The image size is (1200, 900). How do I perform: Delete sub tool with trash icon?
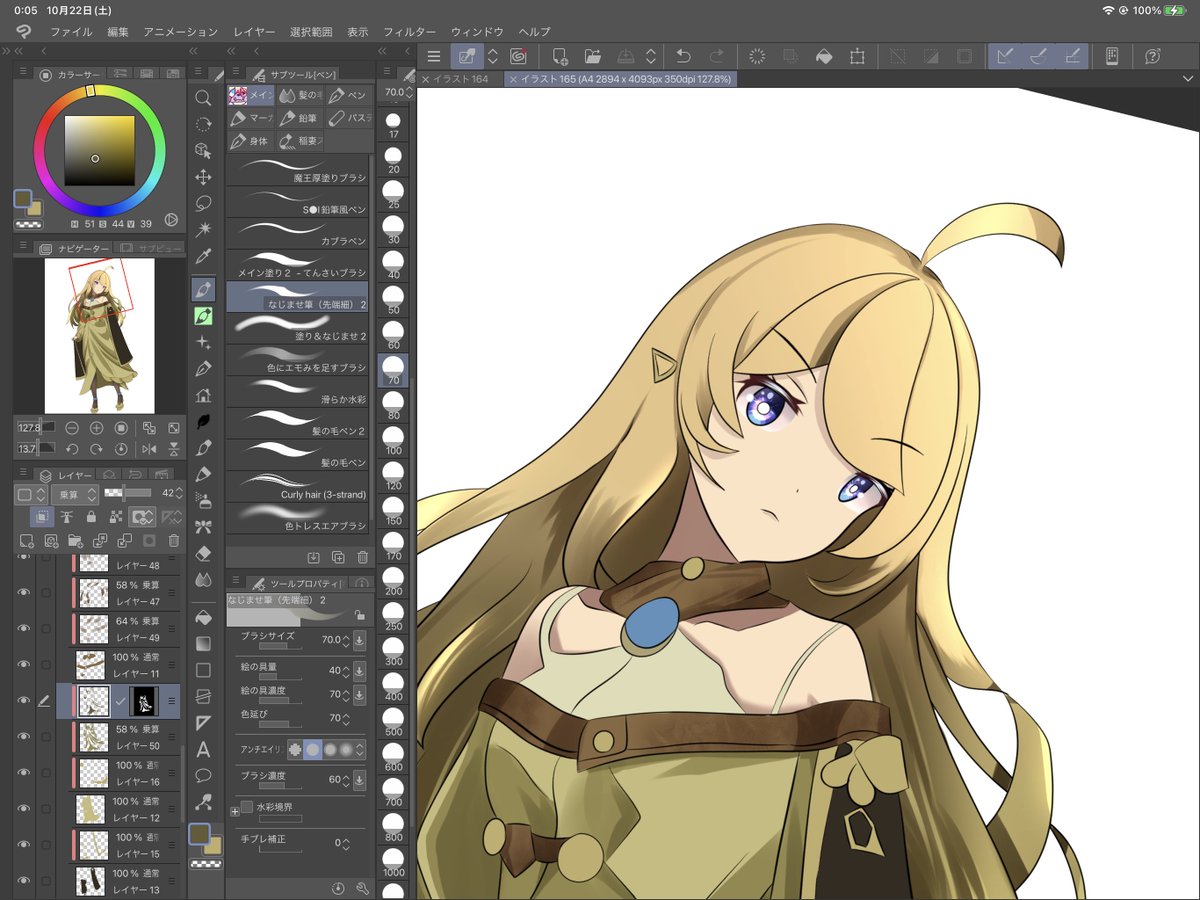coord(362,557)
